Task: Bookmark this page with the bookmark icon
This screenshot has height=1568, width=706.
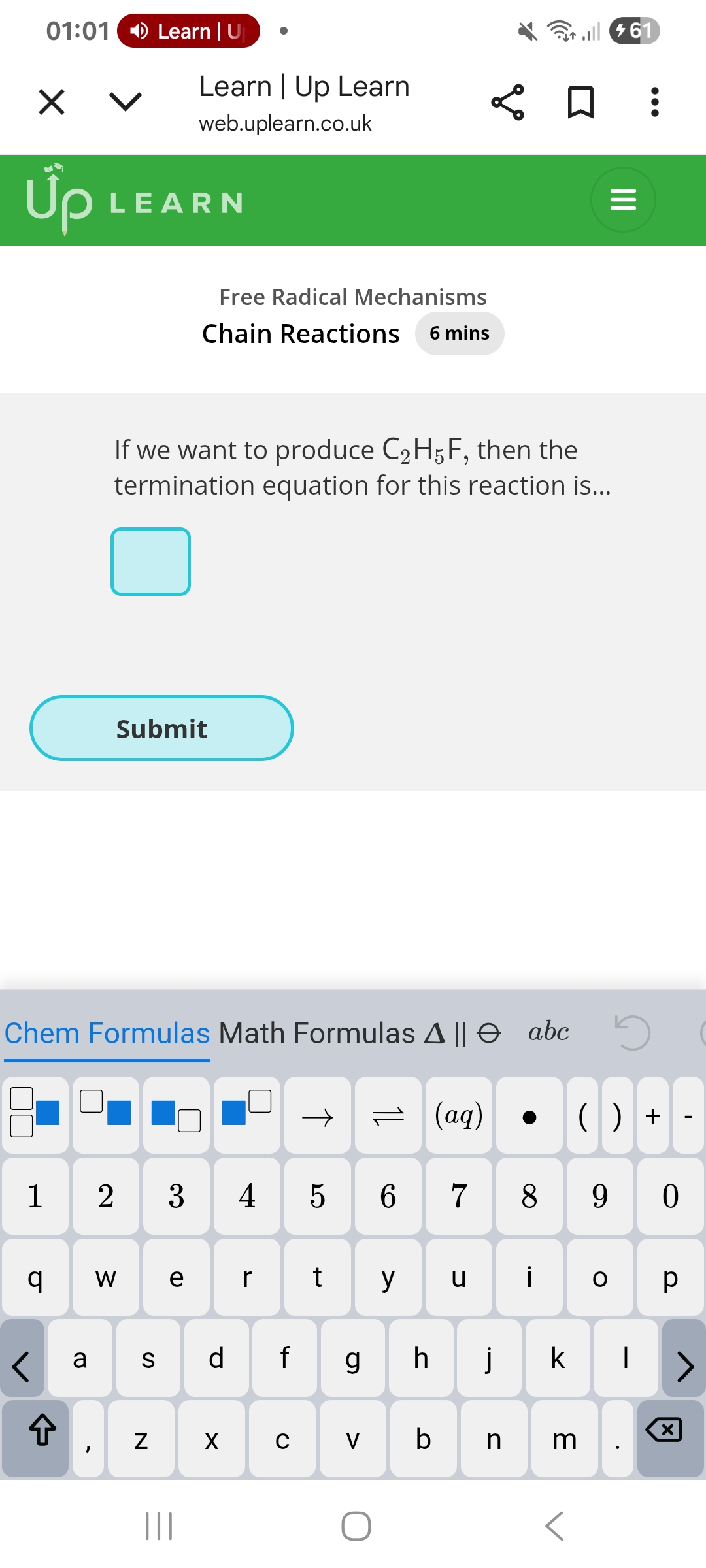Action: [580, 103]
